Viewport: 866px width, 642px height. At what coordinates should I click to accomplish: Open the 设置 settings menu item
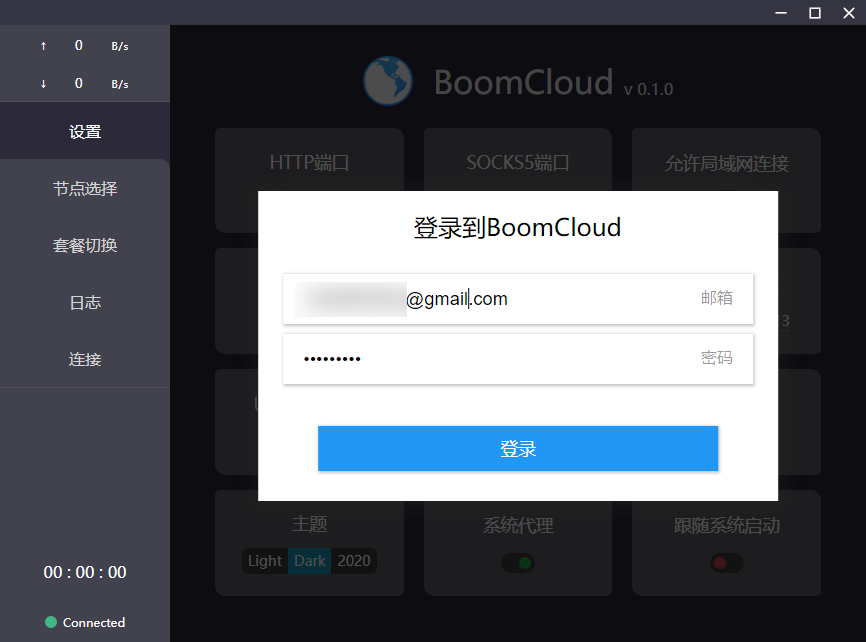pos(85,131)
